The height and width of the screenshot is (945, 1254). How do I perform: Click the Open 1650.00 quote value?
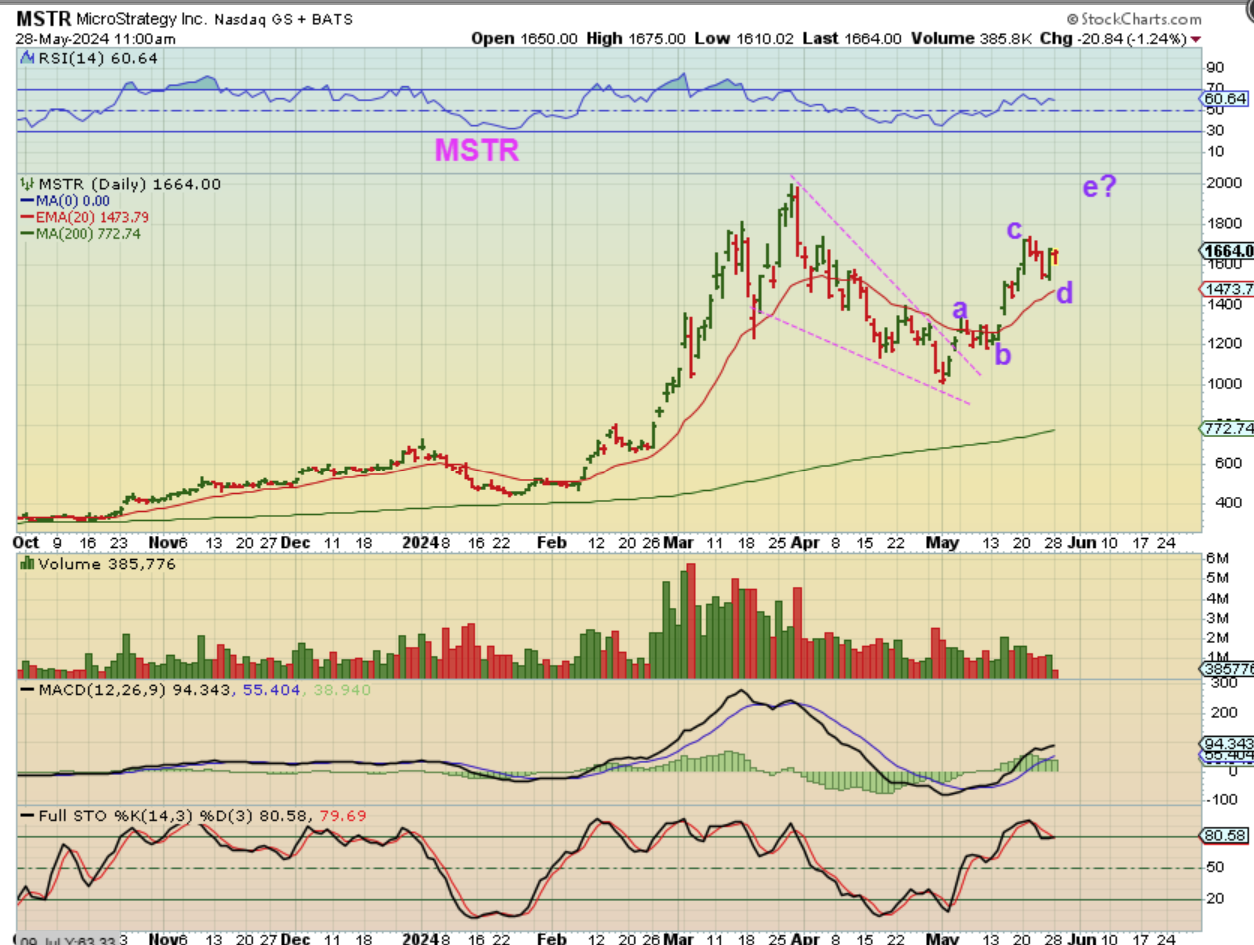pyautogui.click(x=524, y=39)
